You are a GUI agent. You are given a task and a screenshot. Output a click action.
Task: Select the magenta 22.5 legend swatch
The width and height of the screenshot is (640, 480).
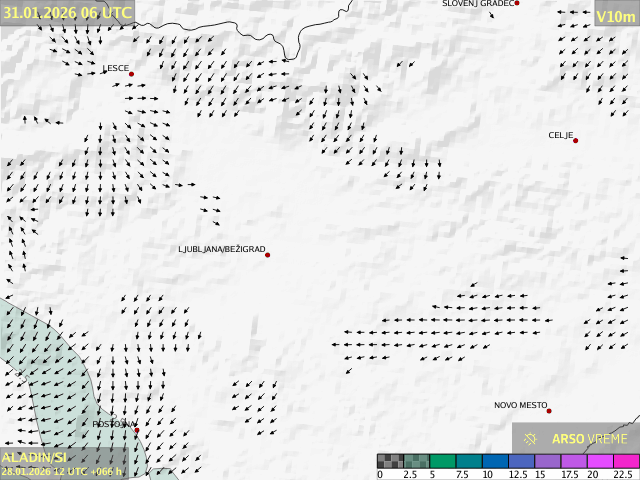(x=624, y=461)
